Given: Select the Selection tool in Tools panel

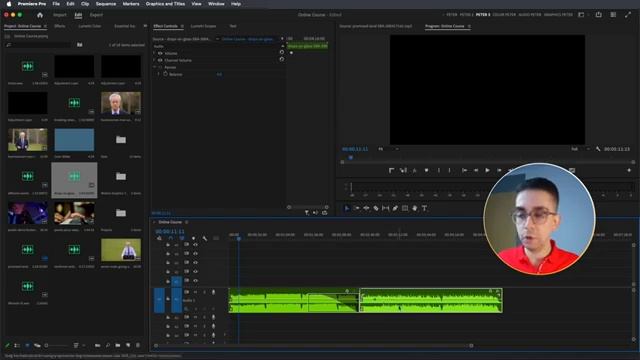Looking at the screenshot, I should tap(347, 208).
